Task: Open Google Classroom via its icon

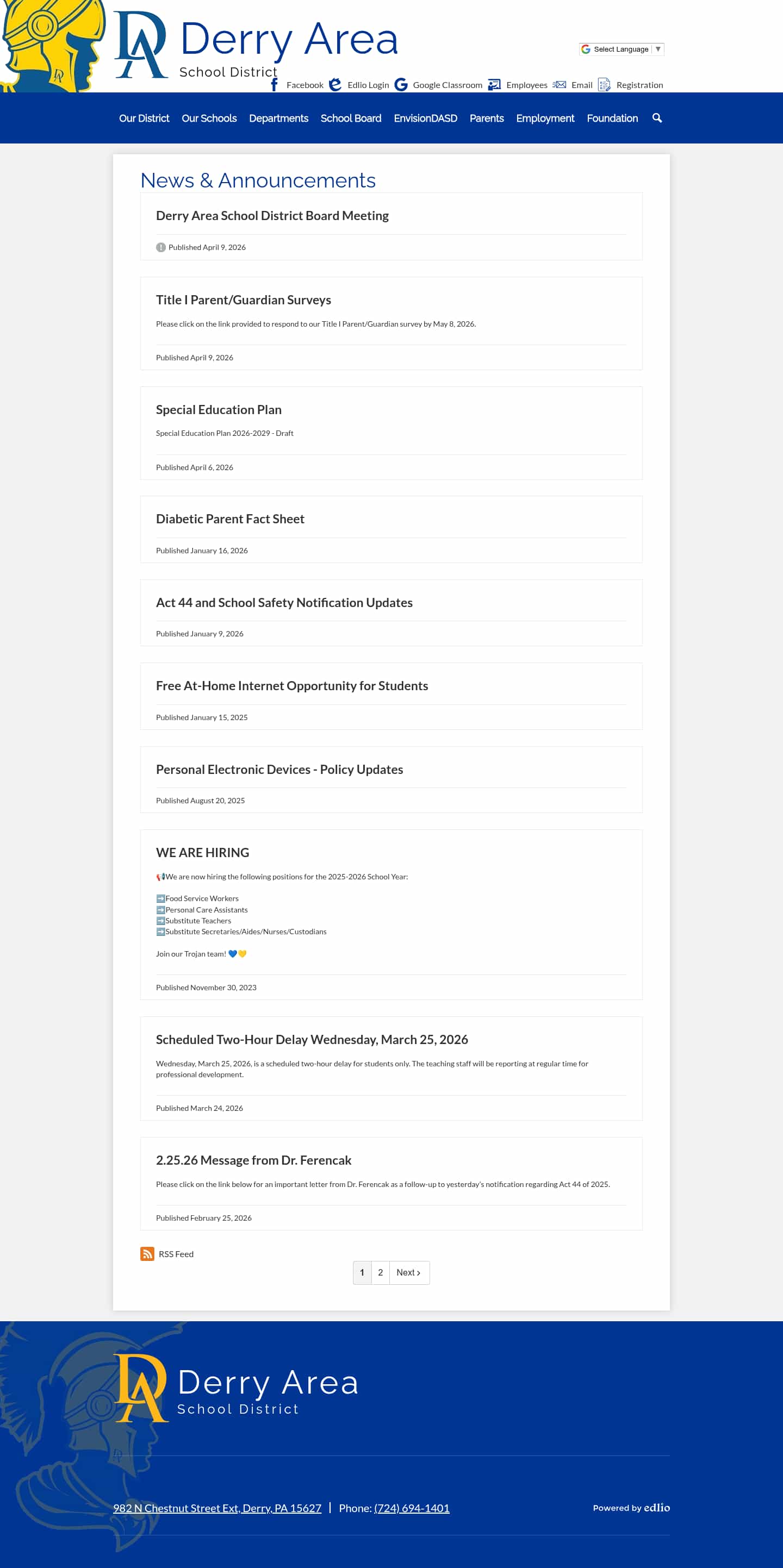Action: pyautogui.click(x=401, y=85)
